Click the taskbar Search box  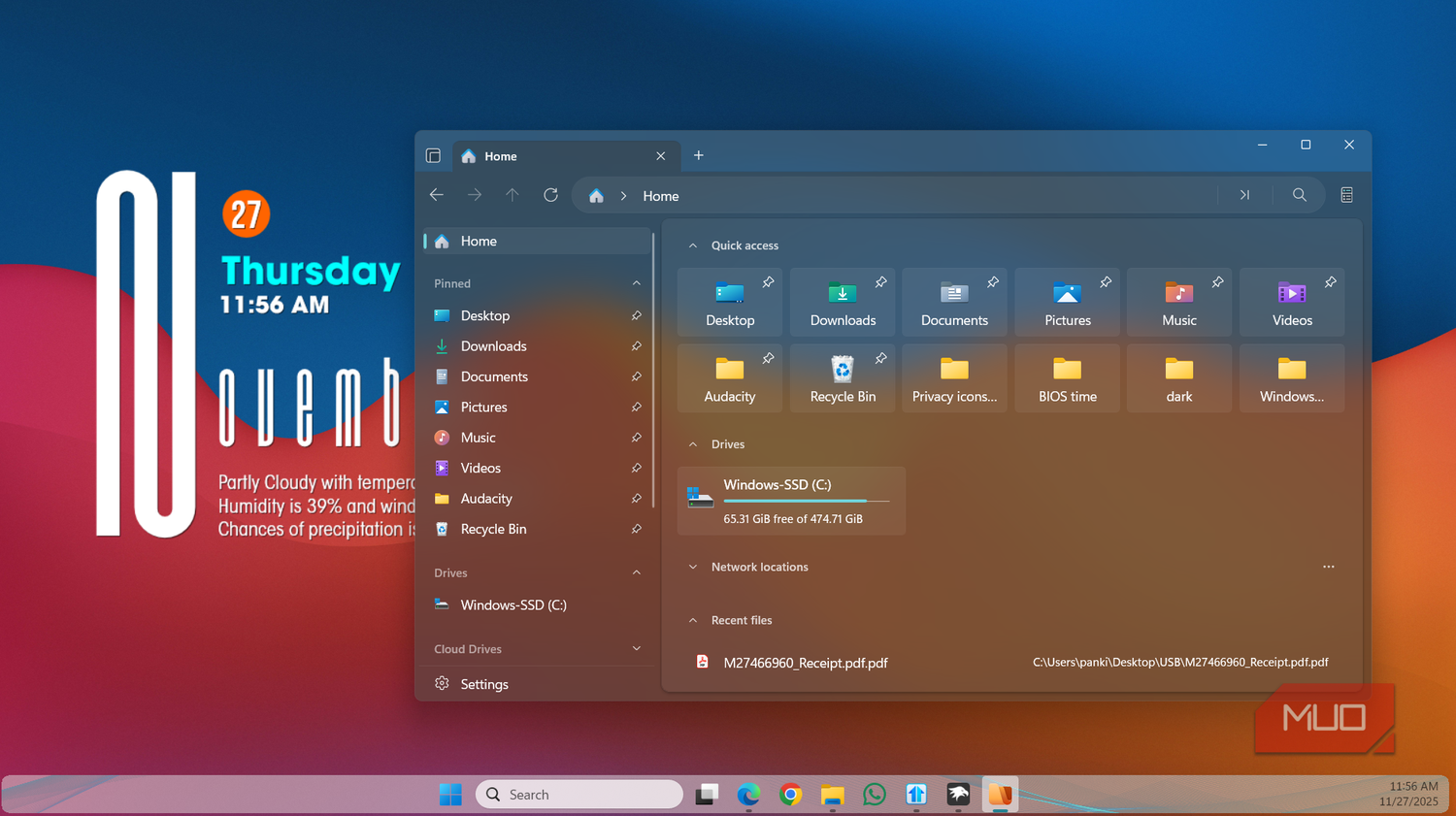(x=579, y=794)
